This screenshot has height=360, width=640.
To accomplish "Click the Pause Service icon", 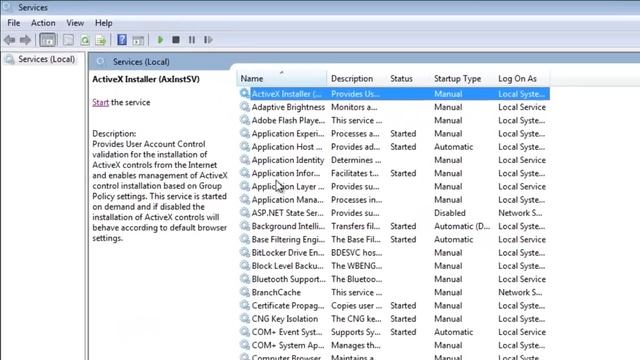I will pos(192,40).
